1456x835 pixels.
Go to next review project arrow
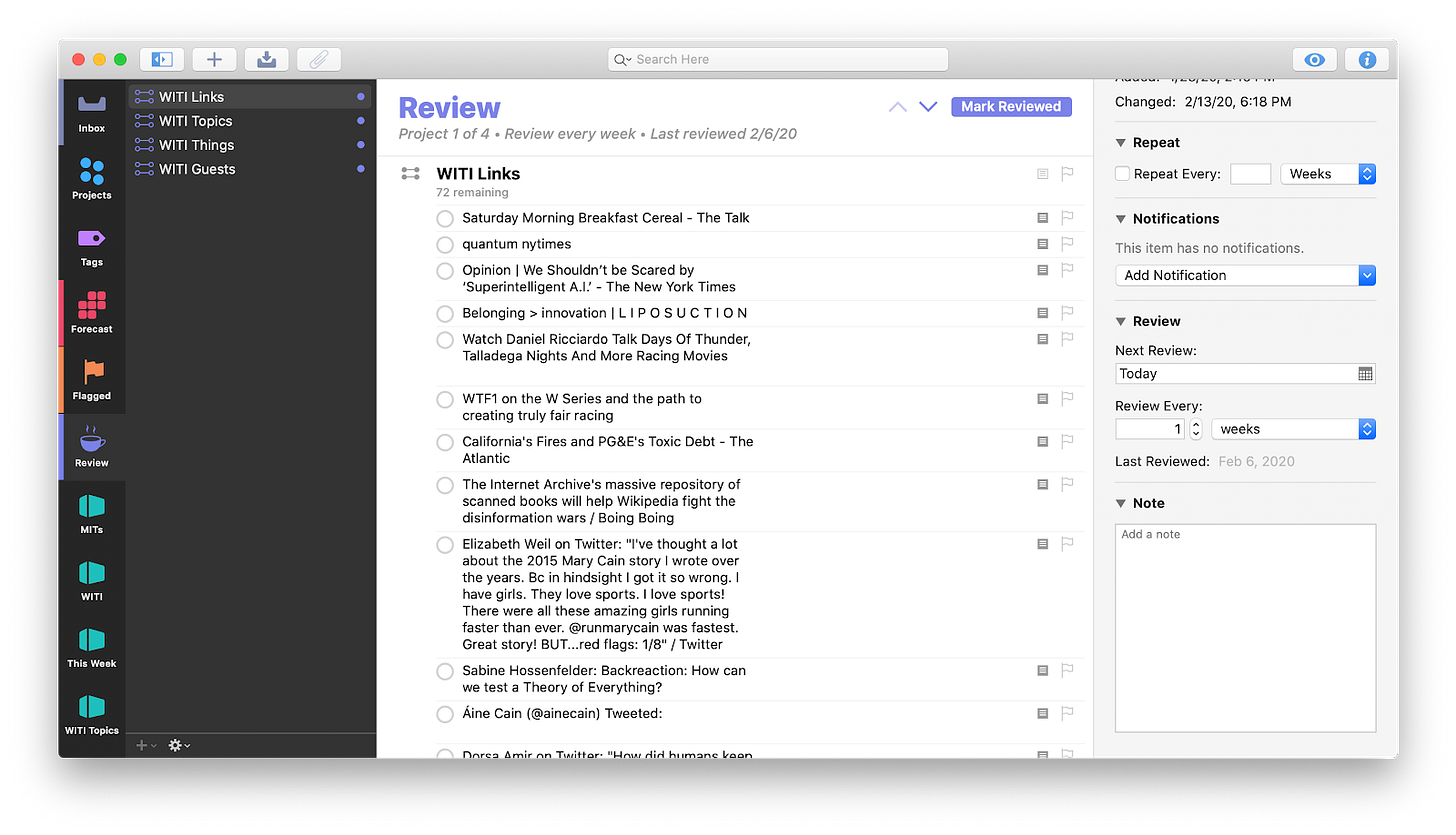928,106
